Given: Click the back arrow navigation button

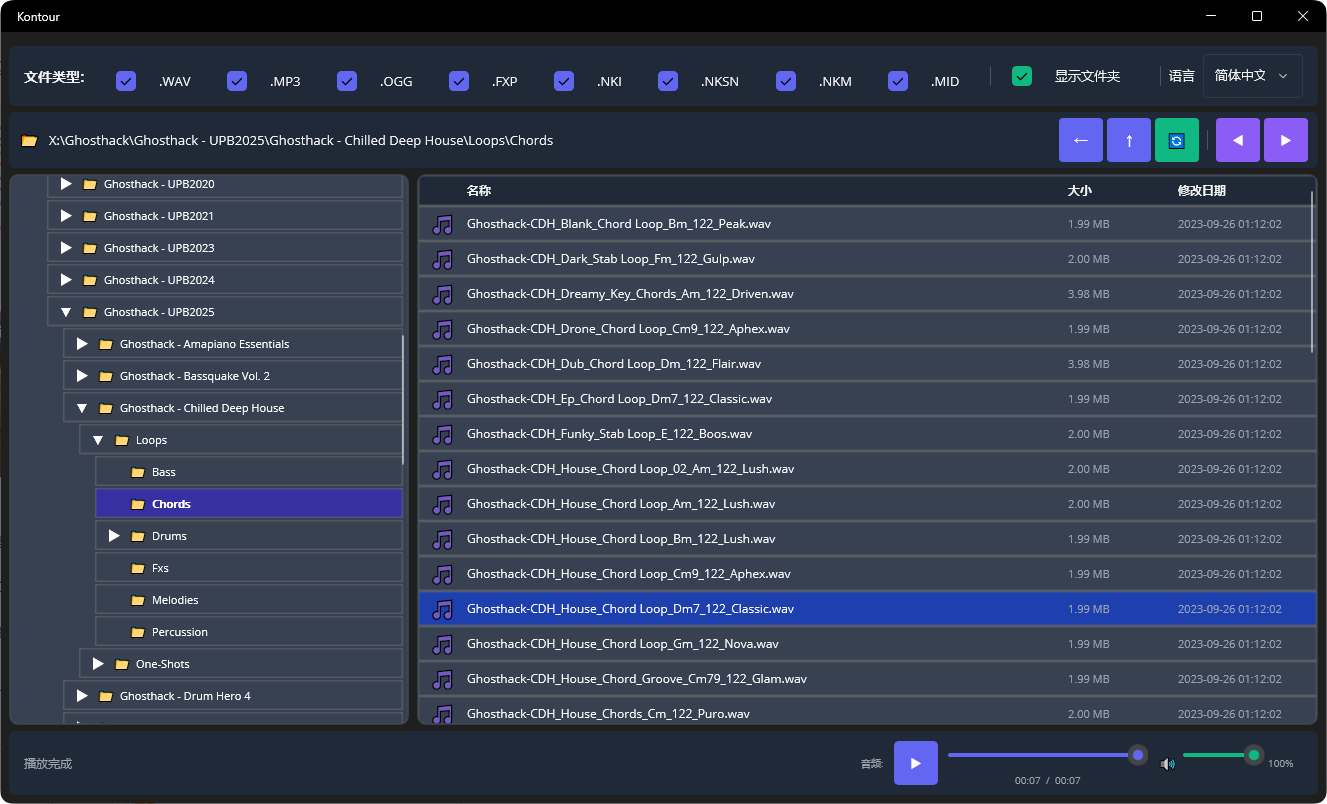Looking at the screenshot, I should click(x=1081, y=140).
